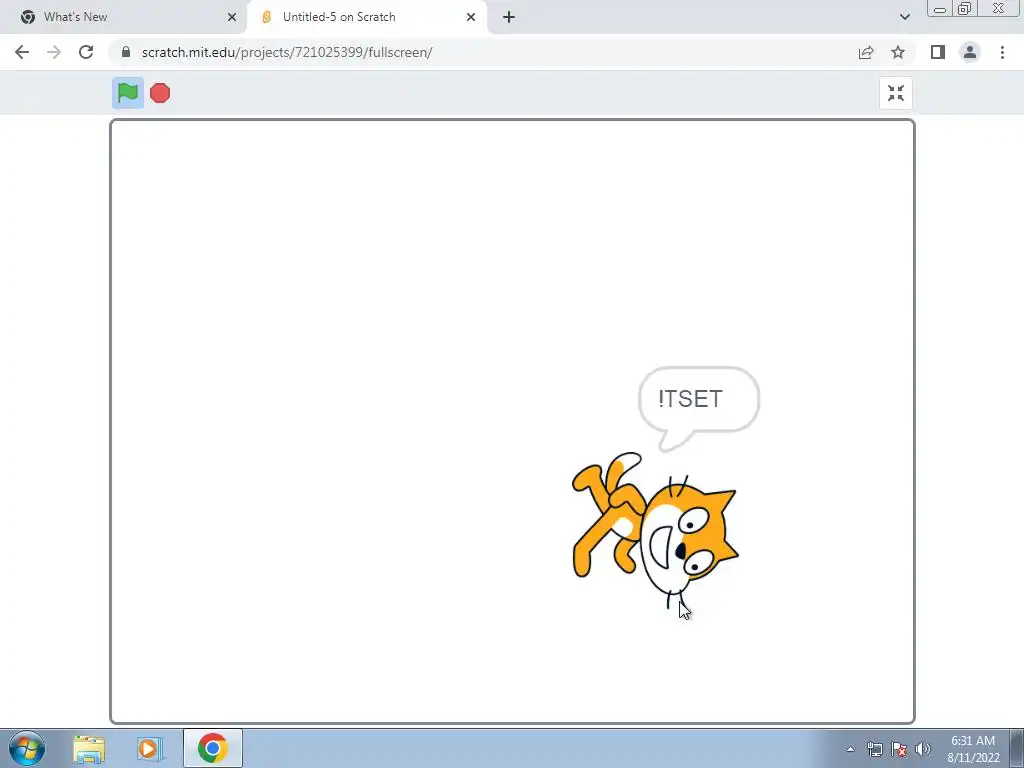Click the taskbar clock showing 6:31 AM
Image resolution: width=1024 pixels, height=768 pixels.
coord(973,749)
